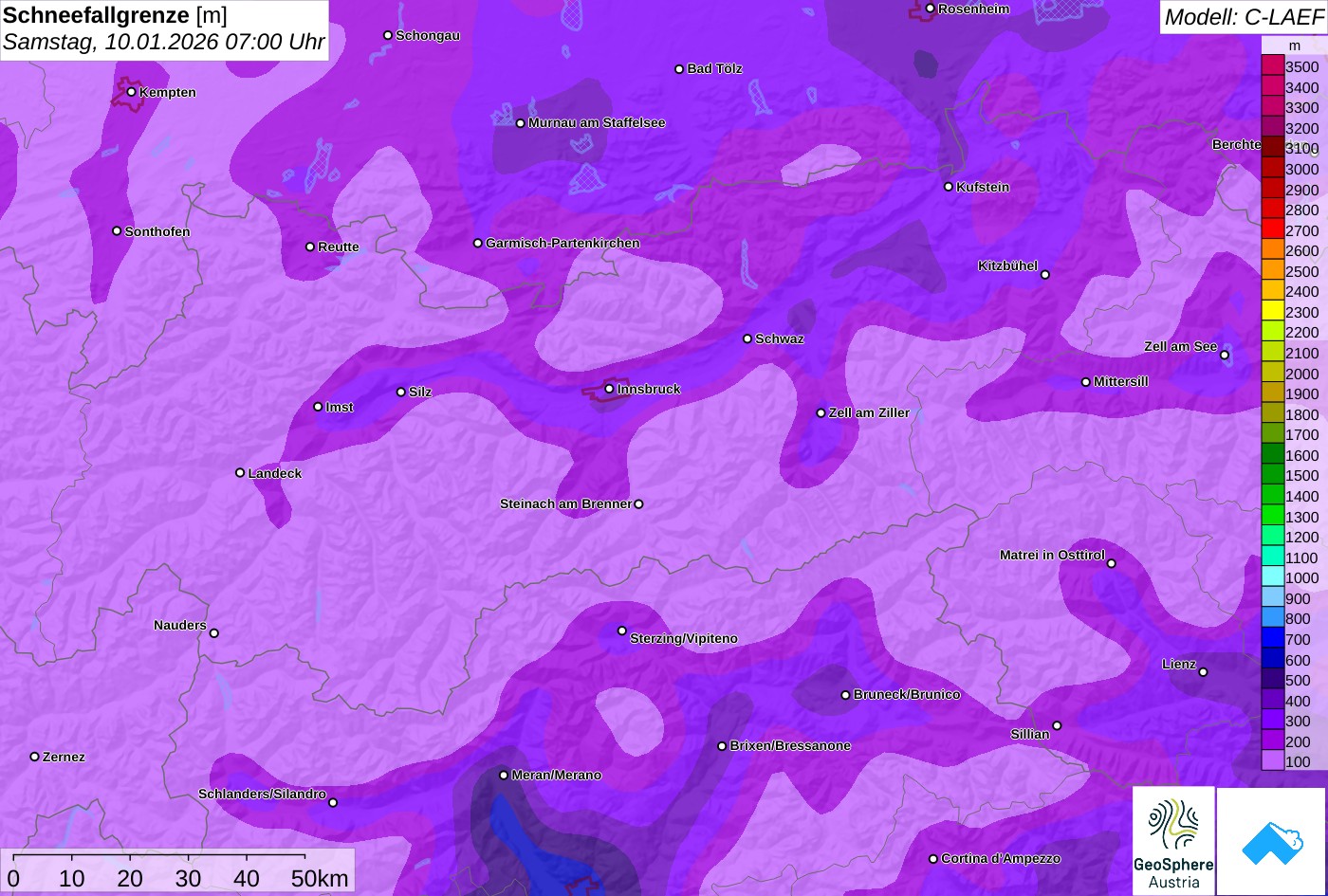Click the 3500 m legend color swatch
The image size is (1328, 896).
1272,66
